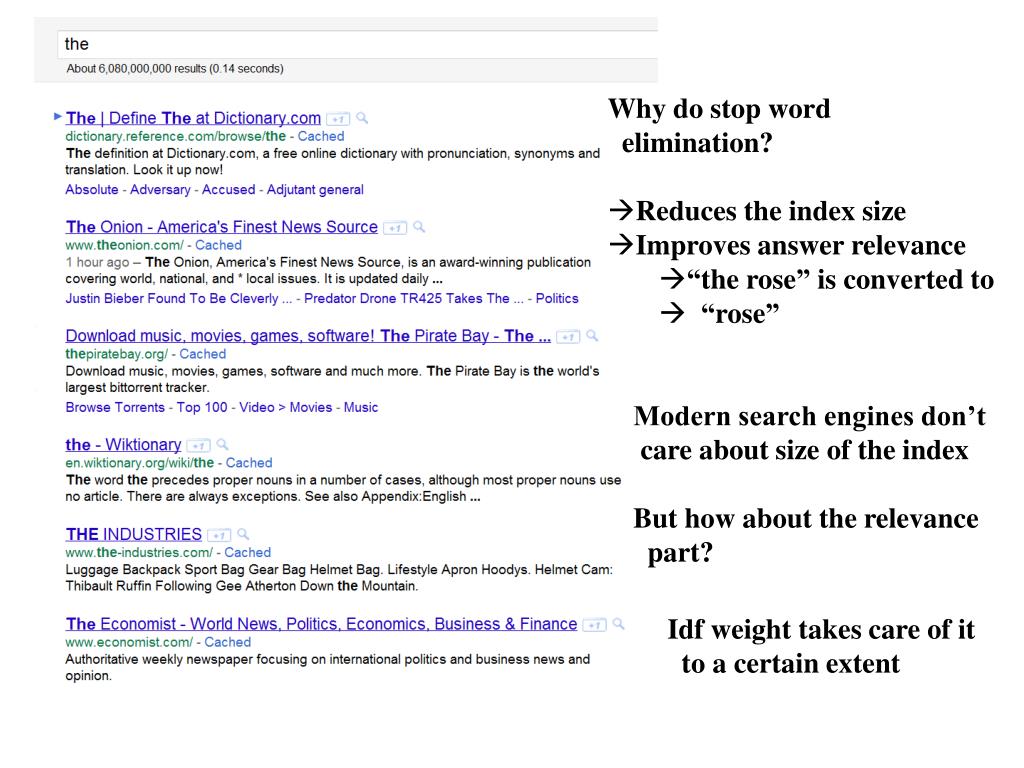Click magnifier preview icon beside The Onion result
This screenshot has width=1024, height=768.
point(419,227)
